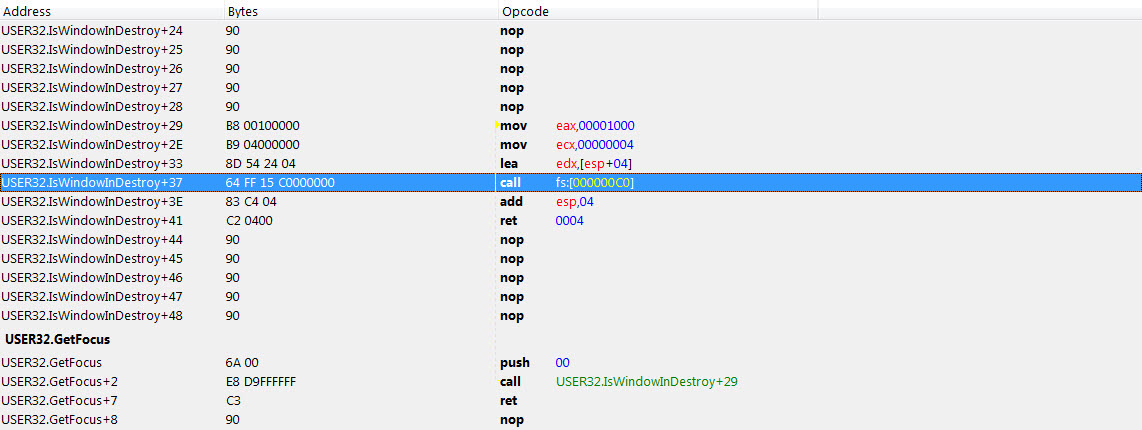Click address USER32.IsWindowInDestroy+48
Image resolution: width=1142 pixels, height=430 pixels.
click(85, 316)
